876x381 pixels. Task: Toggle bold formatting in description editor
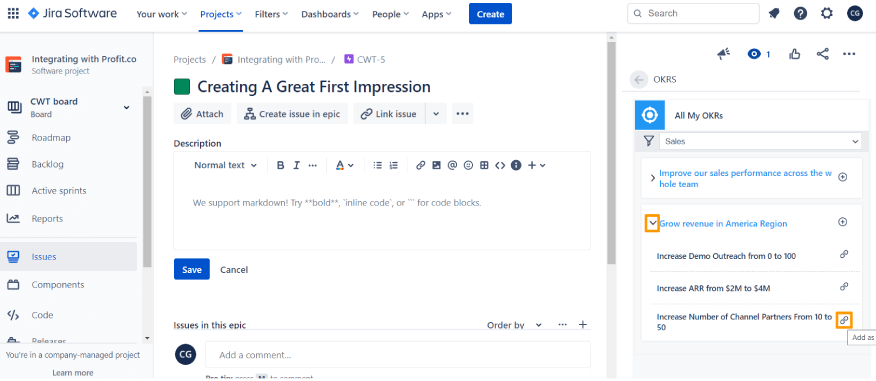pyautogui.click(x=280, y=165)
